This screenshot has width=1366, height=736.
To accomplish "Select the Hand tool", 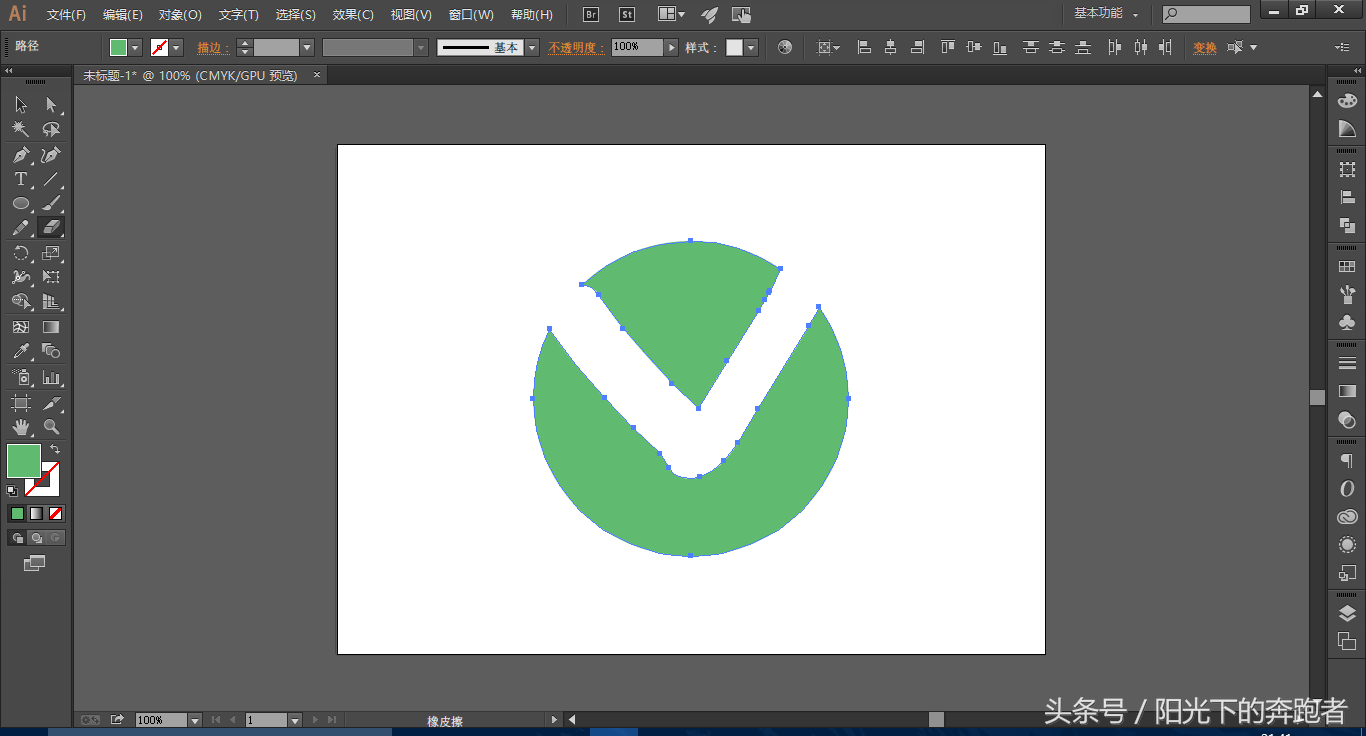I will [21, 427].
